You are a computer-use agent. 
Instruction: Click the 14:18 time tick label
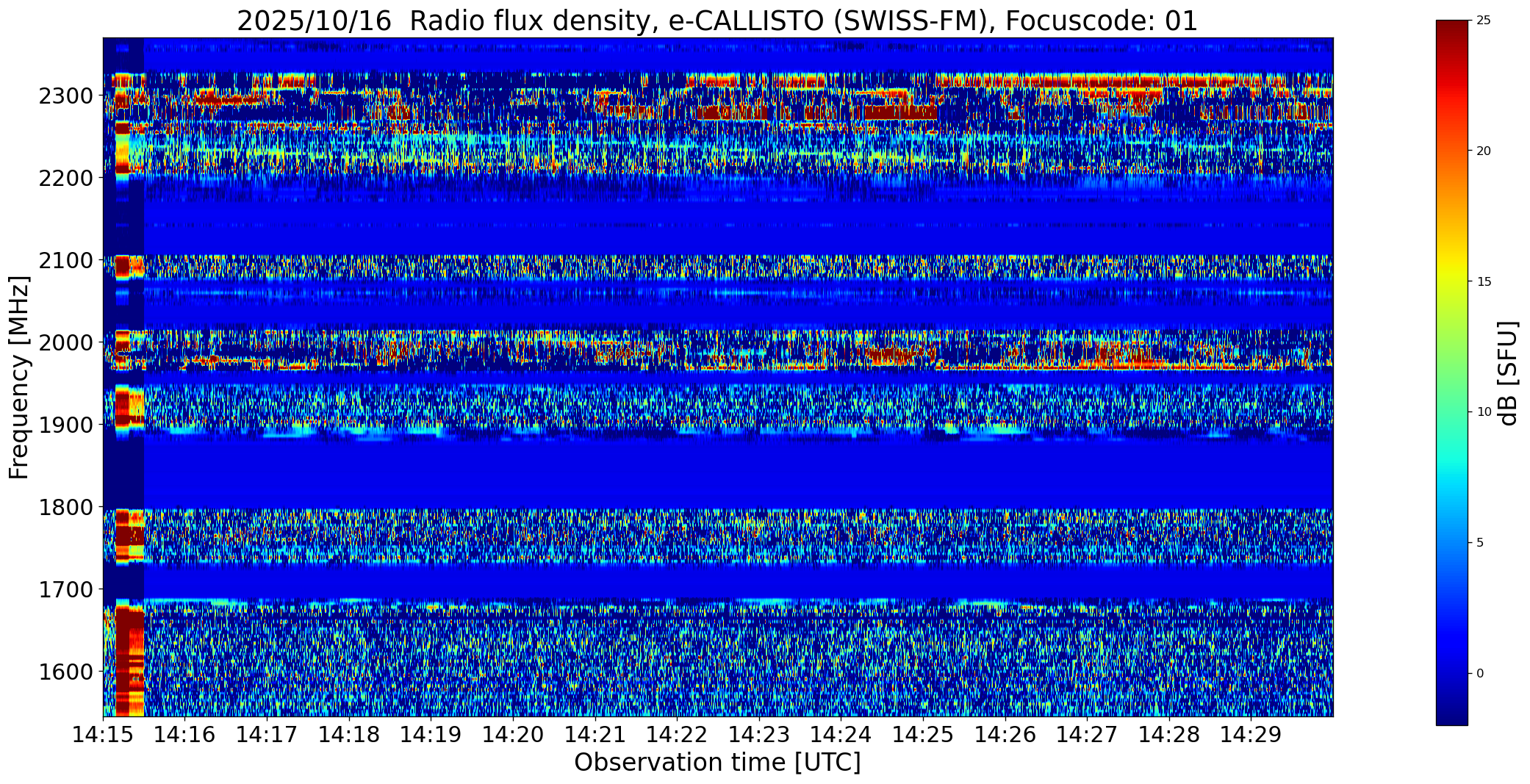tap(349, 734)
